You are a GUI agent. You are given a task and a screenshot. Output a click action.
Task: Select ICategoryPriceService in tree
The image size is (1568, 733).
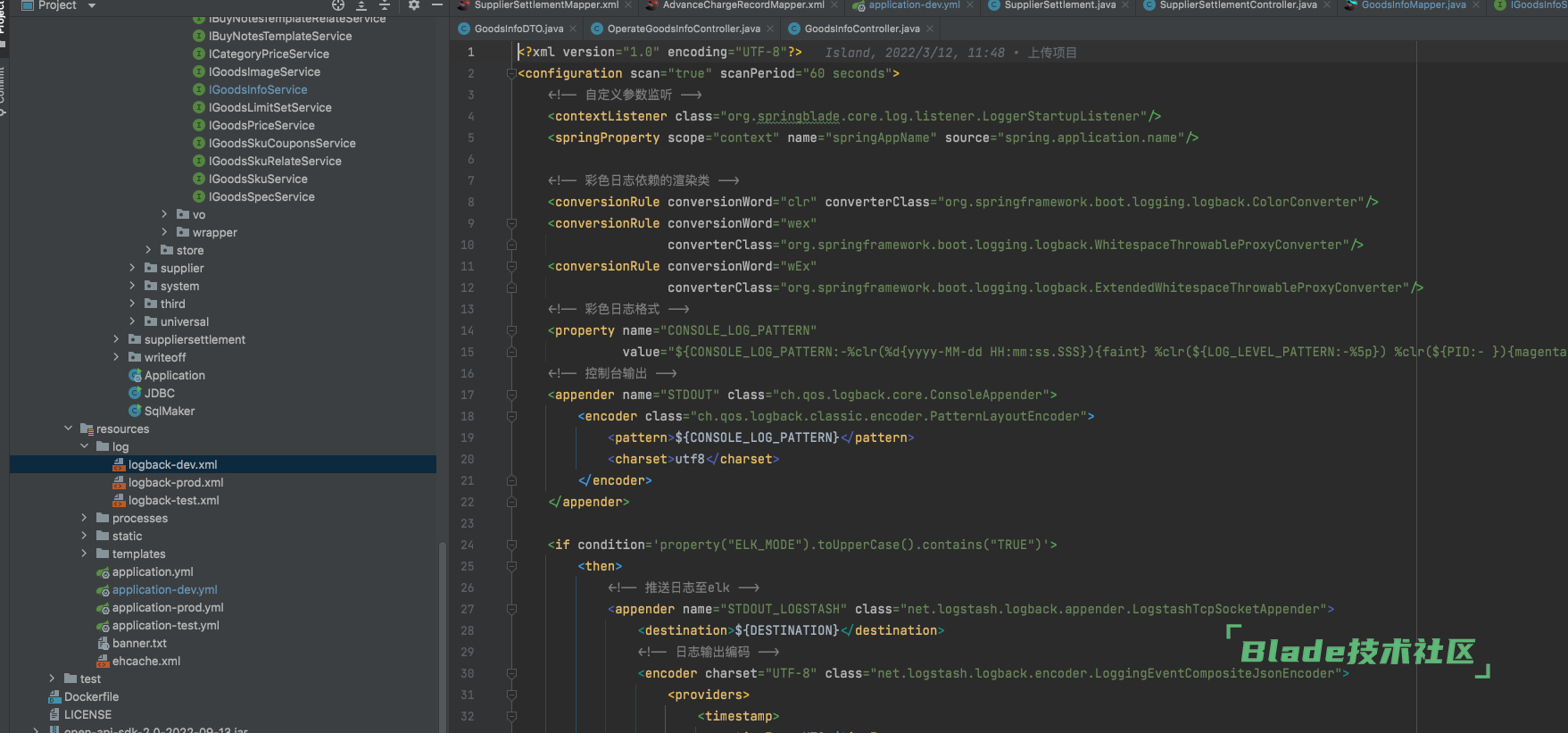point(269,54)
